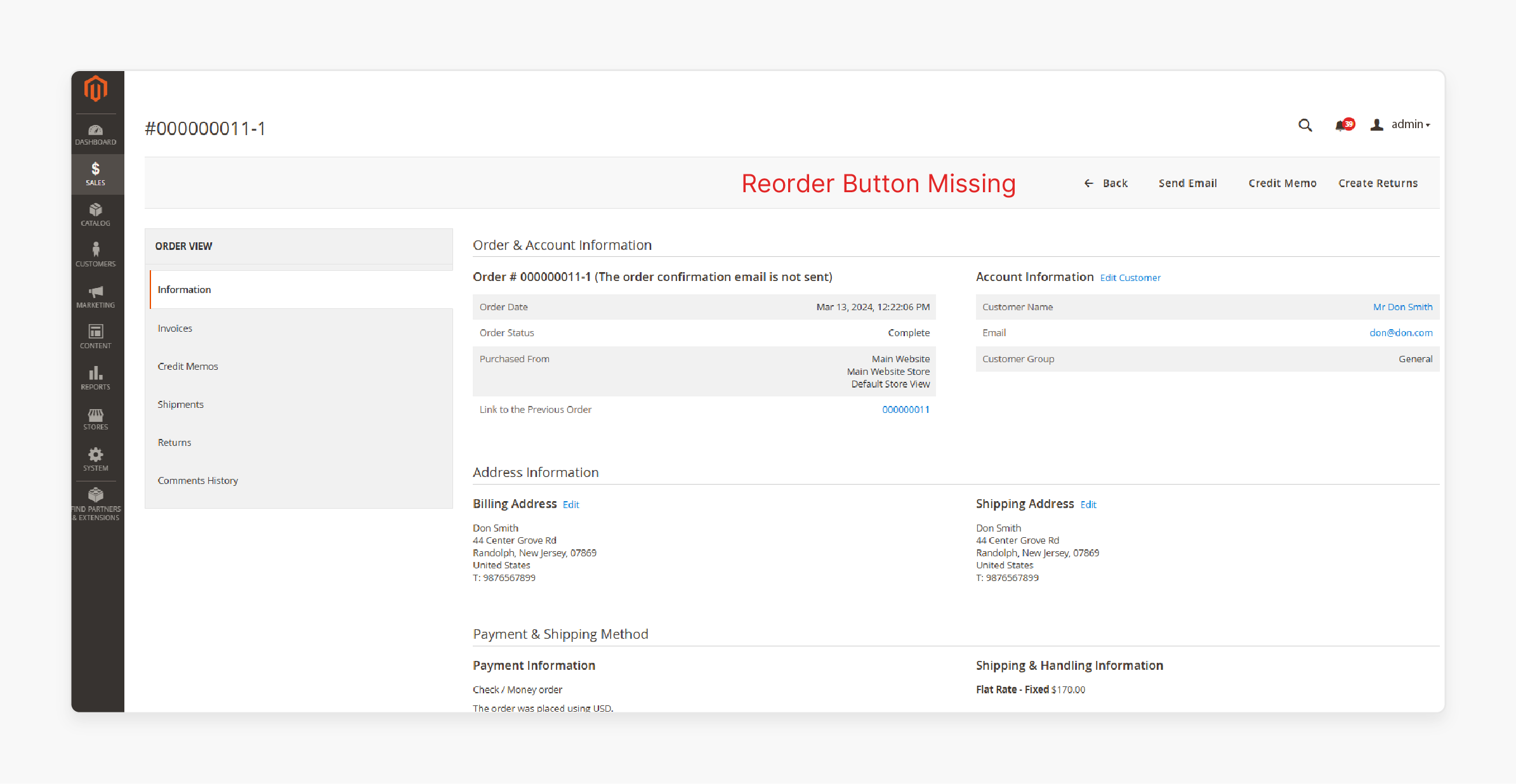Click the Customers icon in sidebar
The height and width of the screenshot is (784, 1516).
click(x=97, y=257)
